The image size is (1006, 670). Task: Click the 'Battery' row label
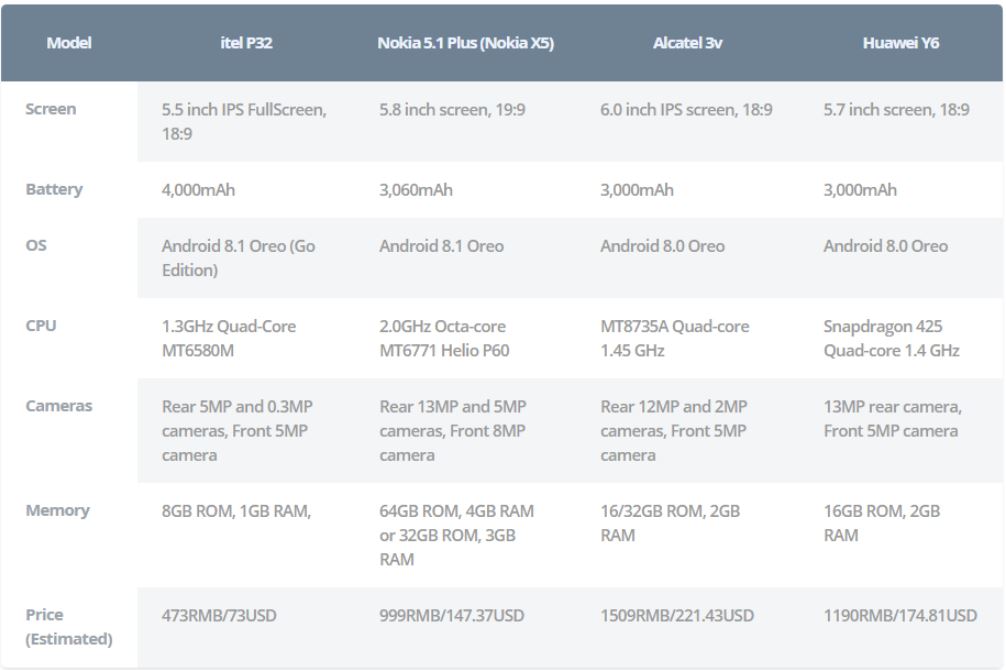(54, 189)
